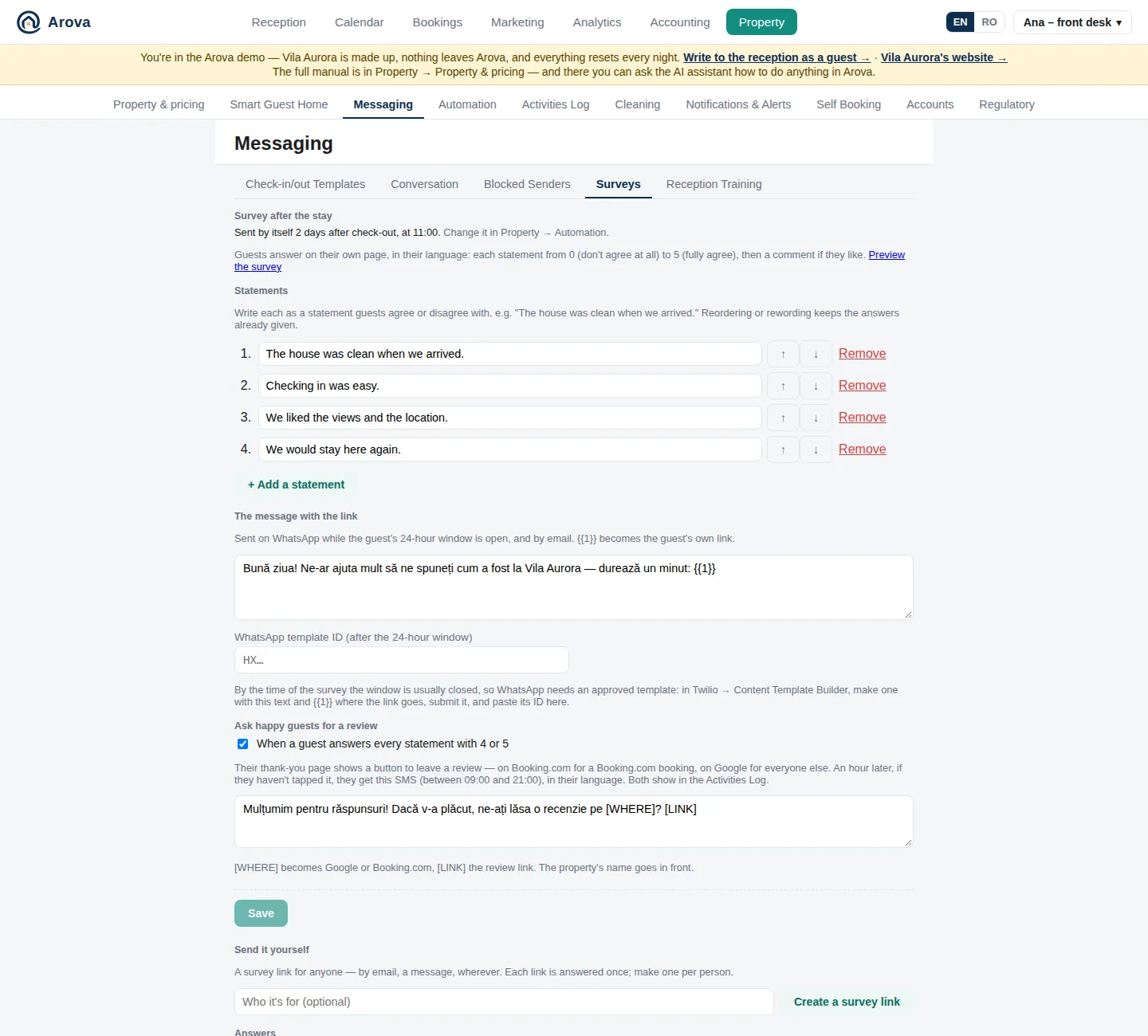Open Accounting in top navigation
The image size is (1148, 1036).
(x=679, y=22)
